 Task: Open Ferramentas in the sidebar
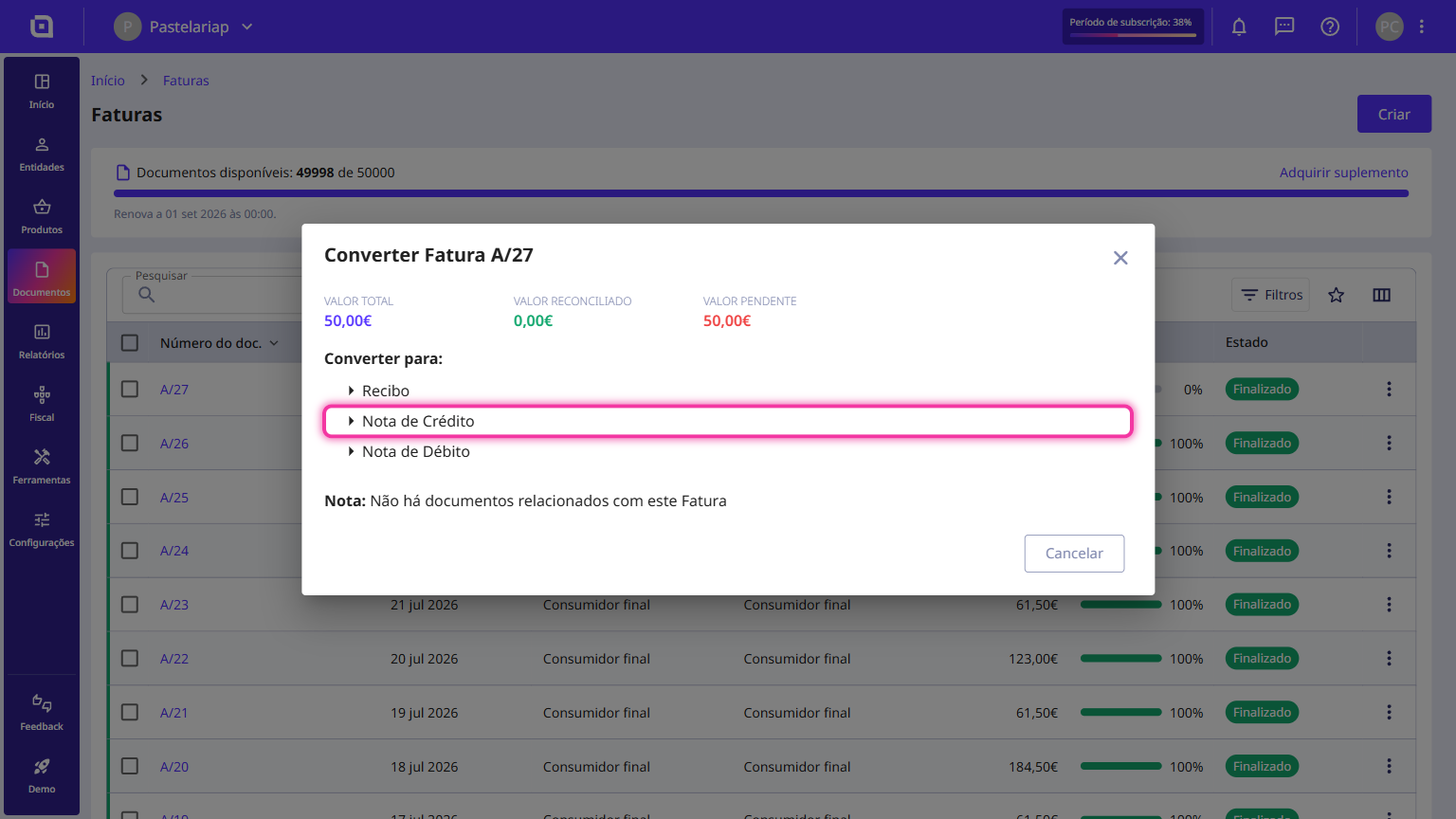tap(42, 467)
